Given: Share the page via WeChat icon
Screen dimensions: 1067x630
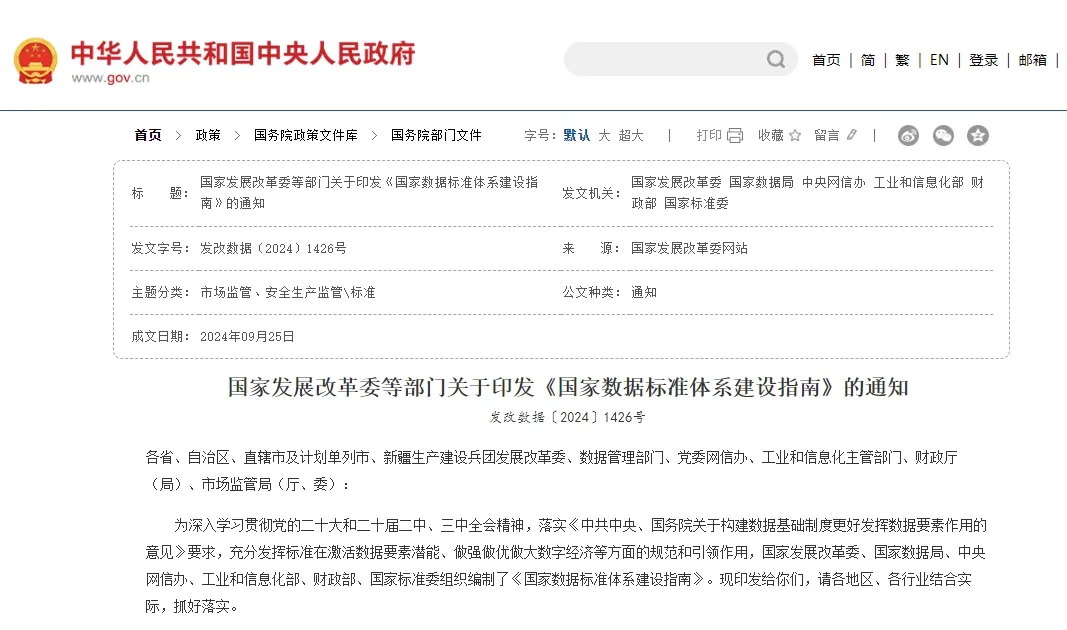Looking at the screenshot, I should (x=943, y=135).
